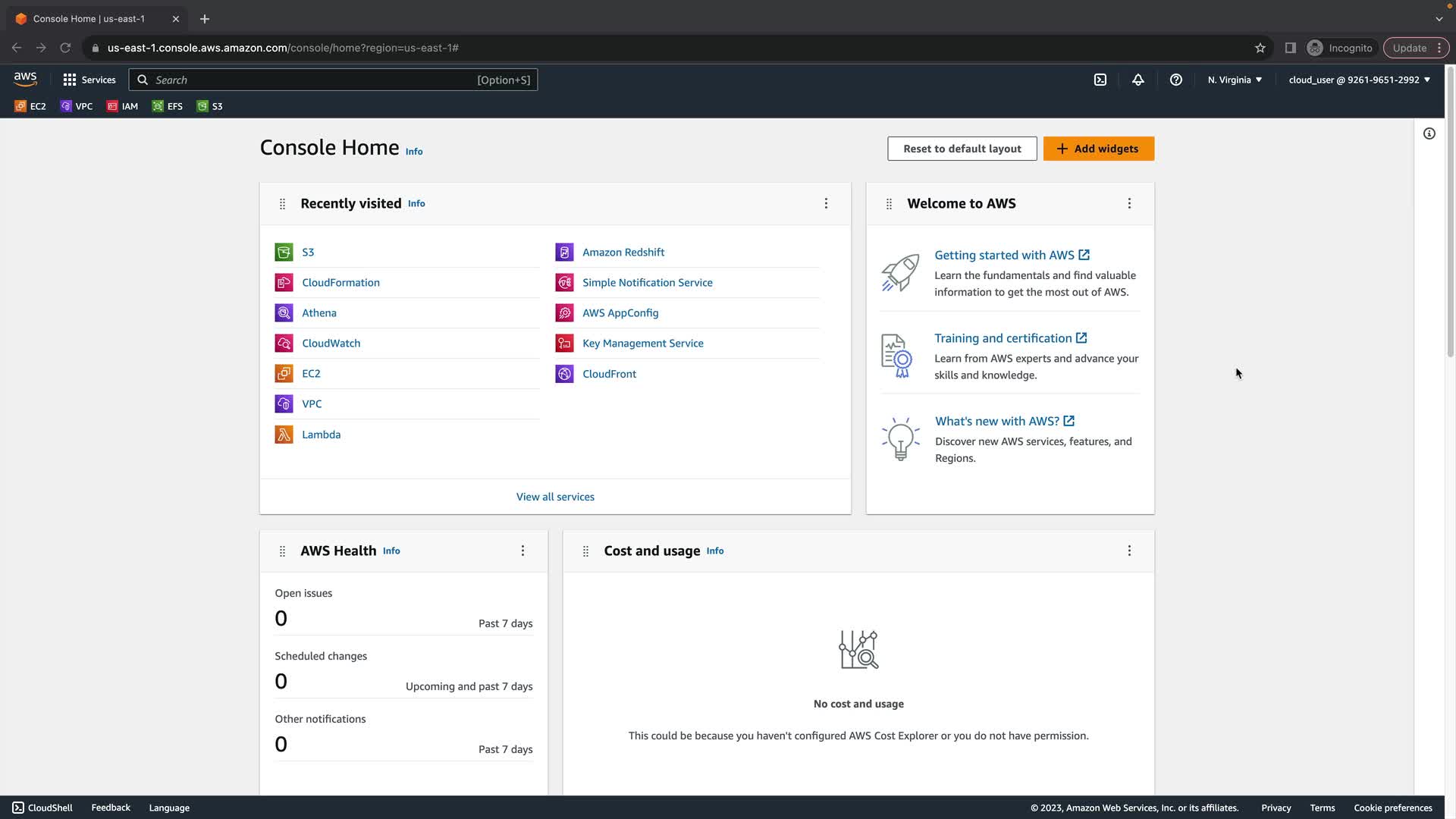Select EFS in the favorites bar
This screenshot has width=1456, height=819.
coord(168,106)
